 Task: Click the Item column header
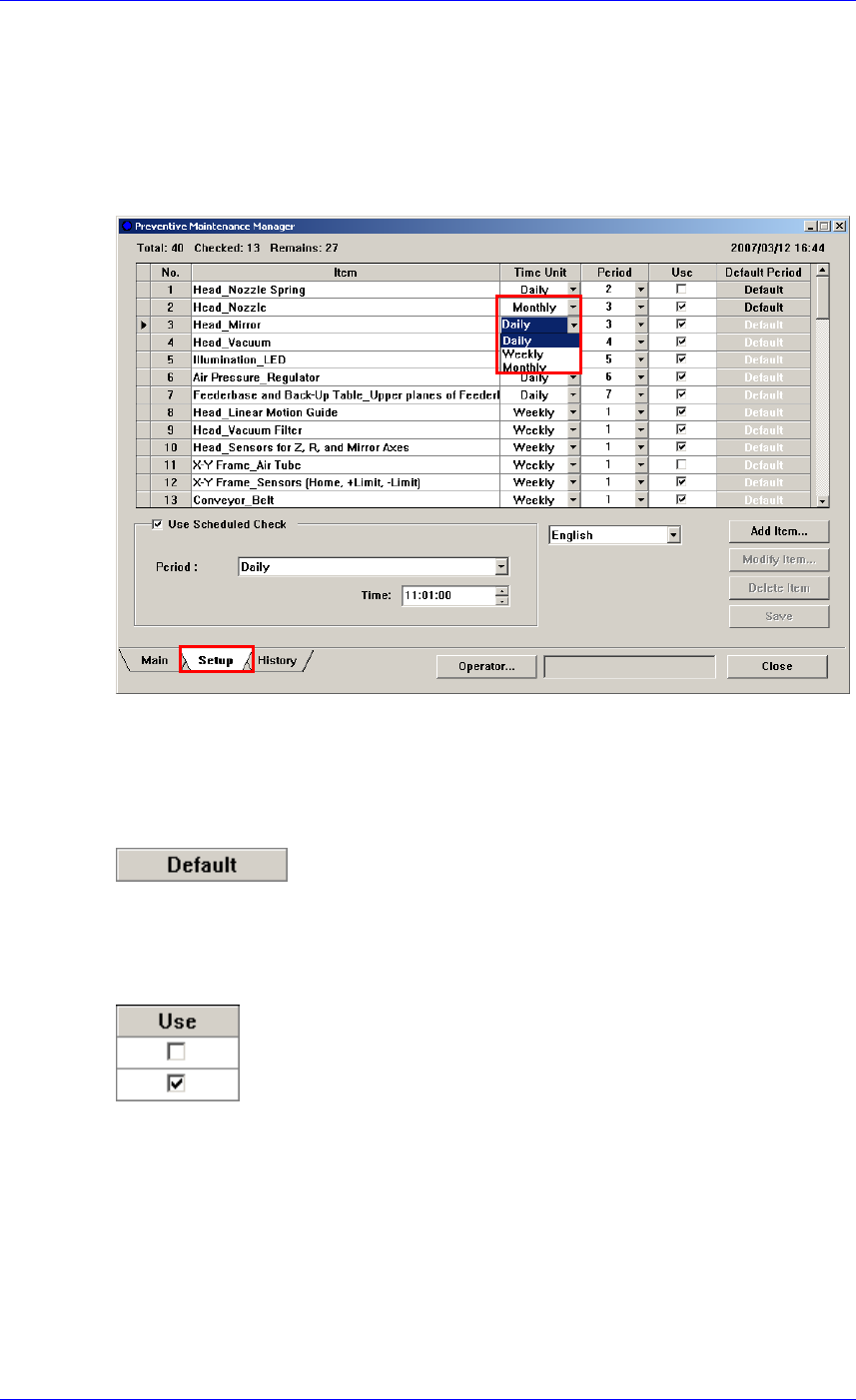click(345, 273)
